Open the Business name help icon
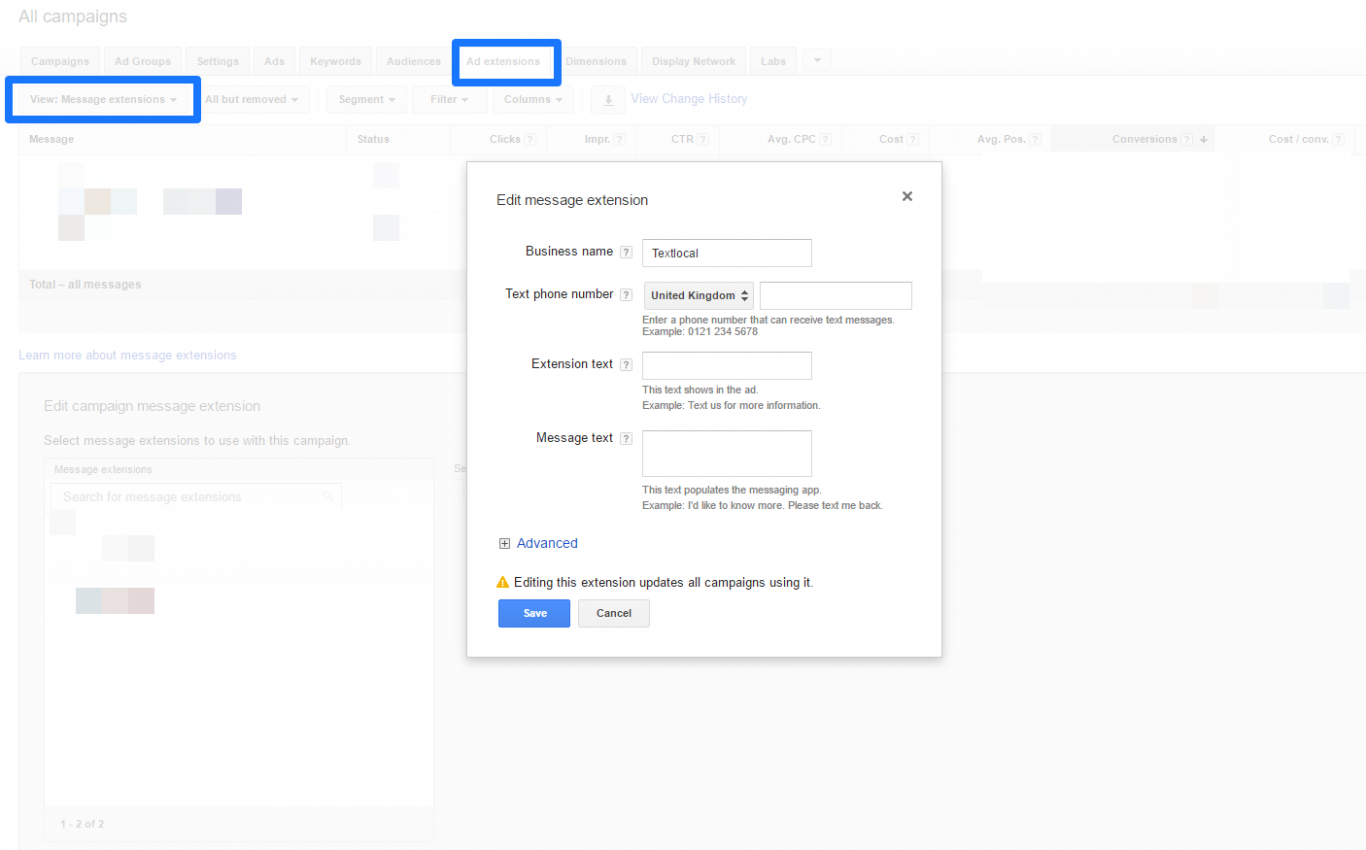This screenshot has height=850, width=1366. (627, 251)
